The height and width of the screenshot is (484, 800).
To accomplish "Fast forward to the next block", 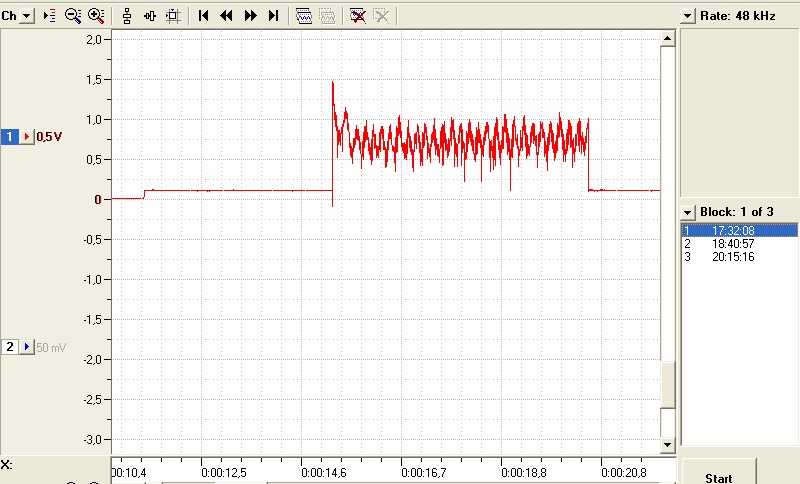I will pos(250,16).
